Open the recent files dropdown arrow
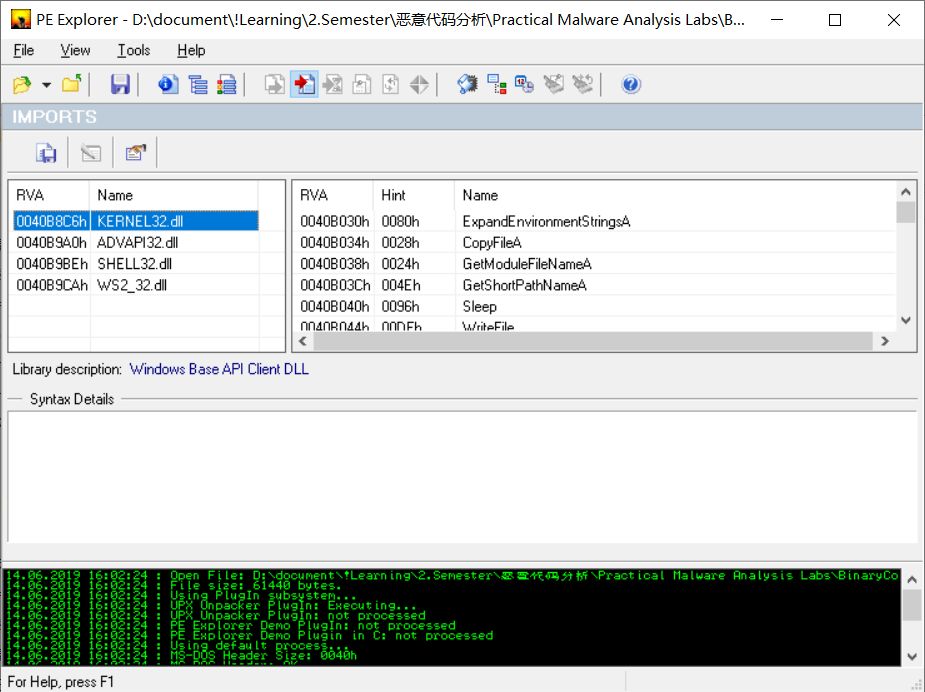925x692 pixels. tap(46, 86)
